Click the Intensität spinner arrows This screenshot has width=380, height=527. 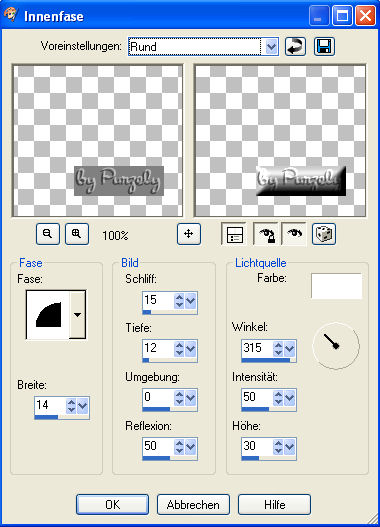pyautogui.click(x=278, y=398)
